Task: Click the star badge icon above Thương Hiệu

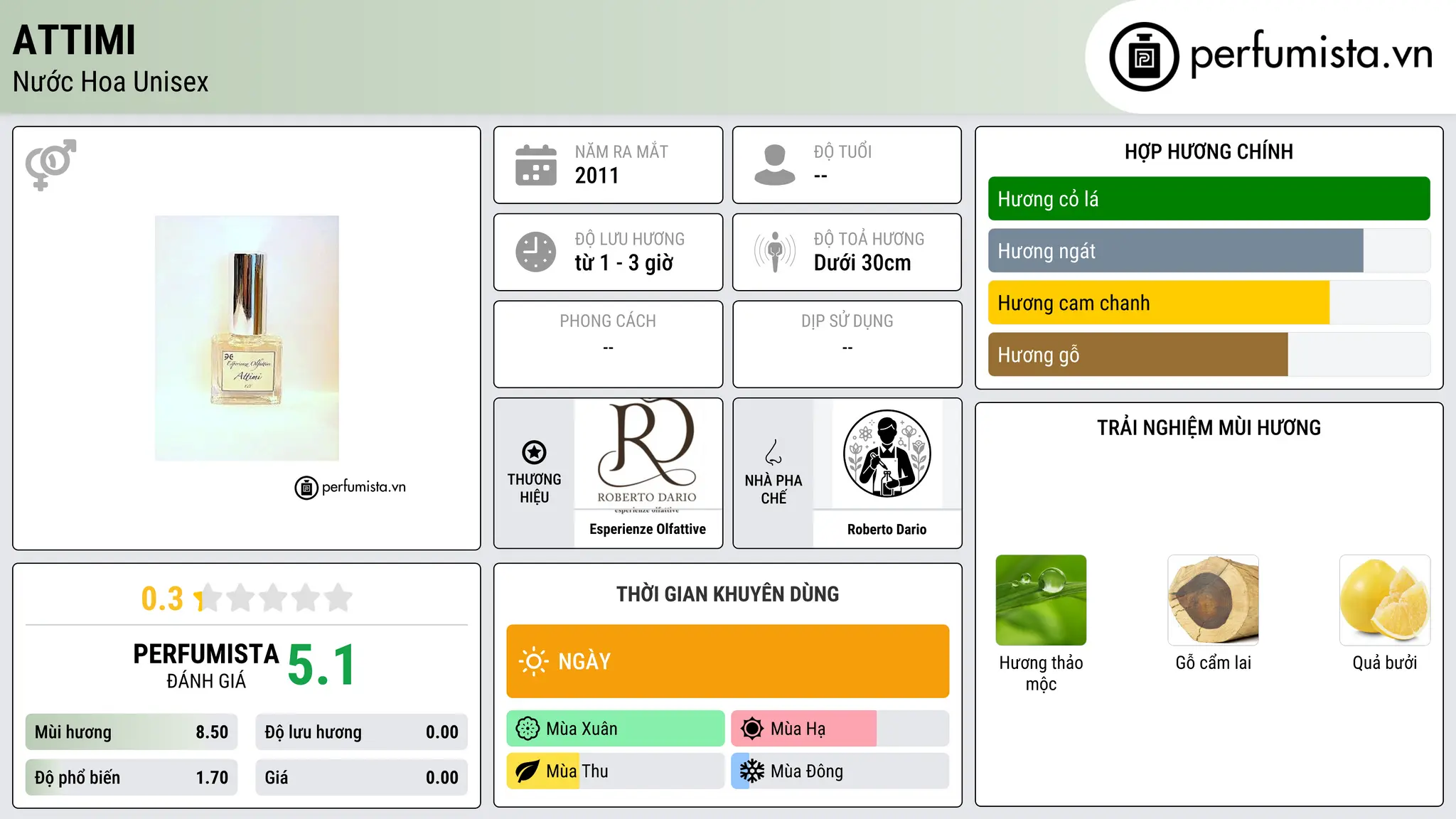Action: click(x=534, y=452)
